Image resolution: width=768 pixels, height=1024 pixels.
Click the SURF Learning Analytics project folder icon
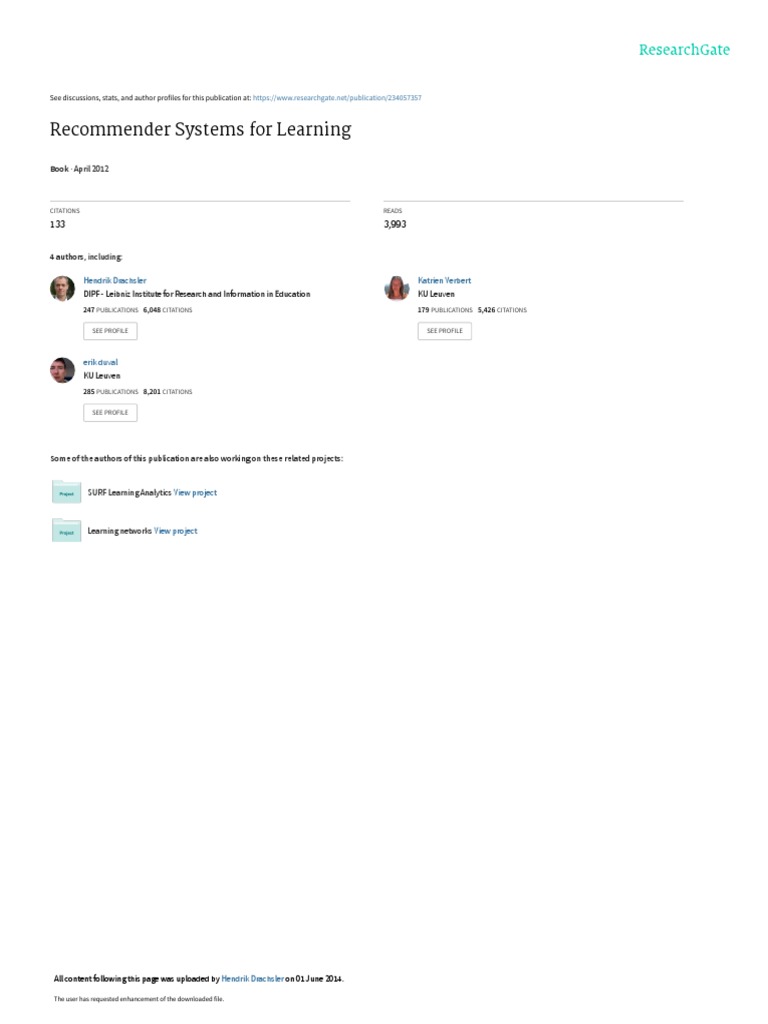(67, 492)
